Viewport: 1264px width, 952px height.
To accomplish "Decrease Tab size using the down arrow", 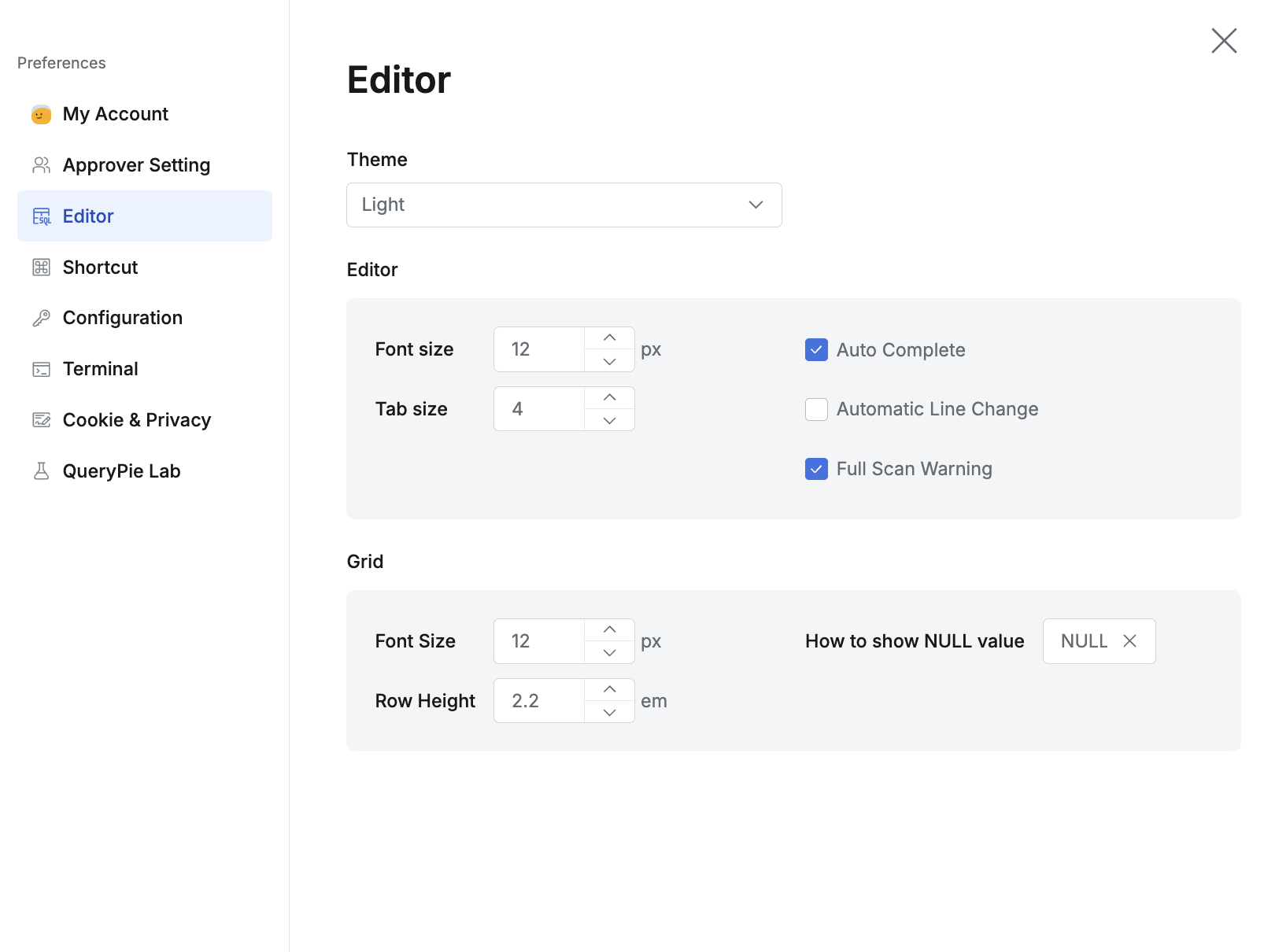I will coord(609,420).
